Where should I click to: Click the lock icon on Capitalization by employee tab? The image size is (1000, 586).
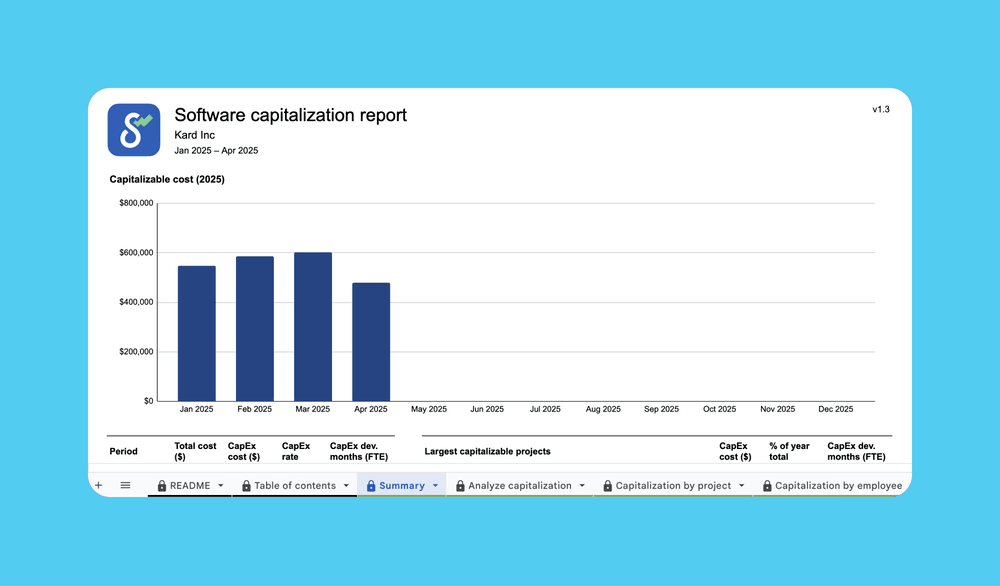(766, 485)
